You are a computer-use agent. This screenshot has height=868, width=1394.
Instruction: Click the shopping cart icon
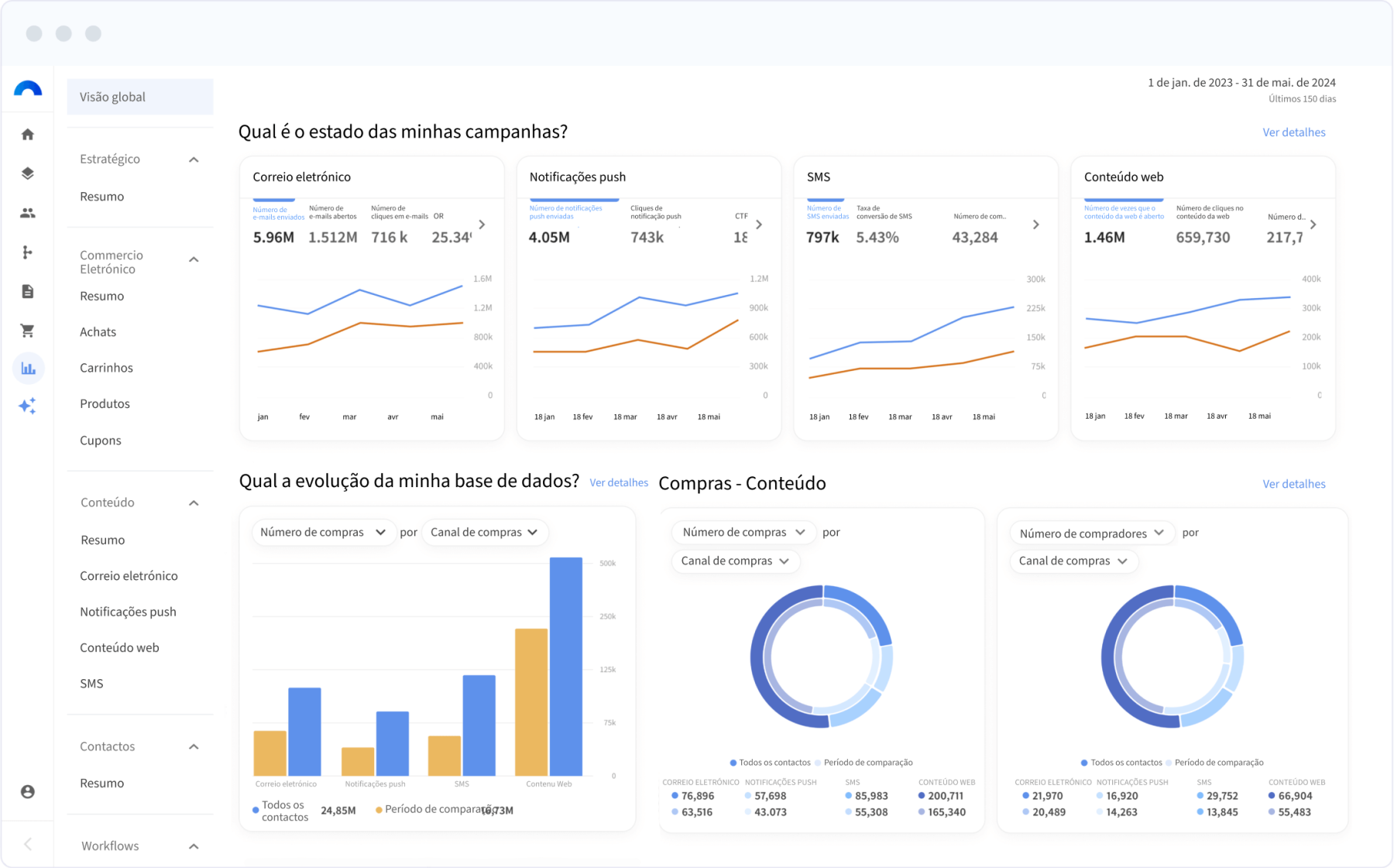[28, 331]
